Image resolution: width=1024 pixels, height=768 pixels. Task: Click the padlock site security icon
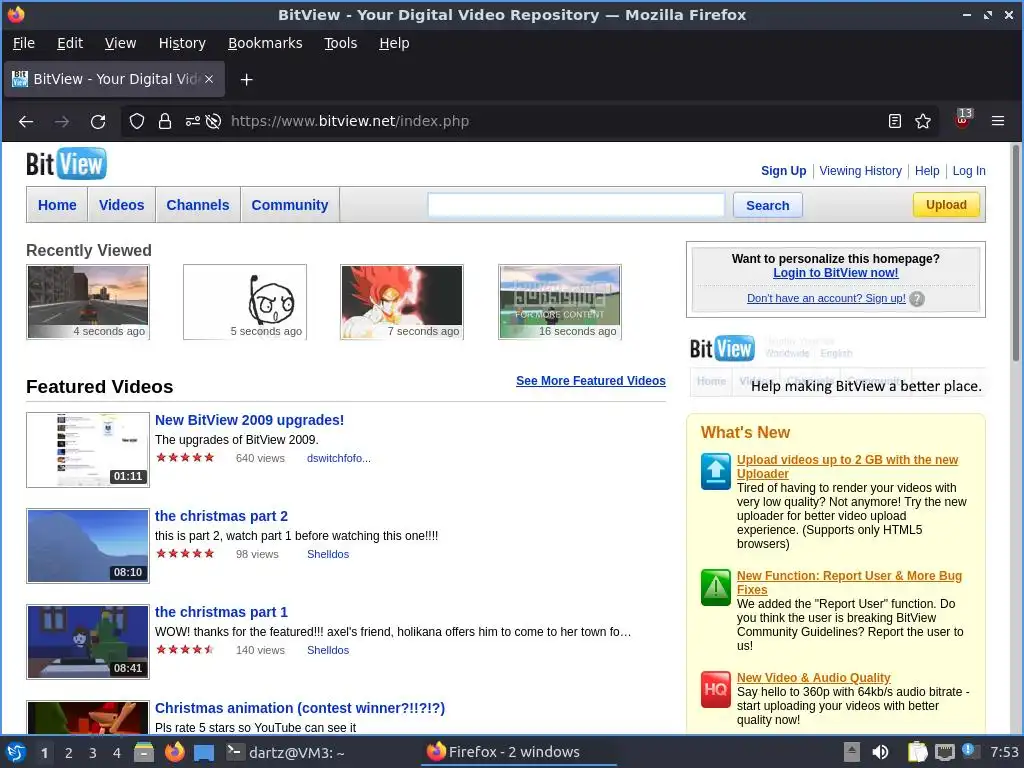(x=165, y=121)
